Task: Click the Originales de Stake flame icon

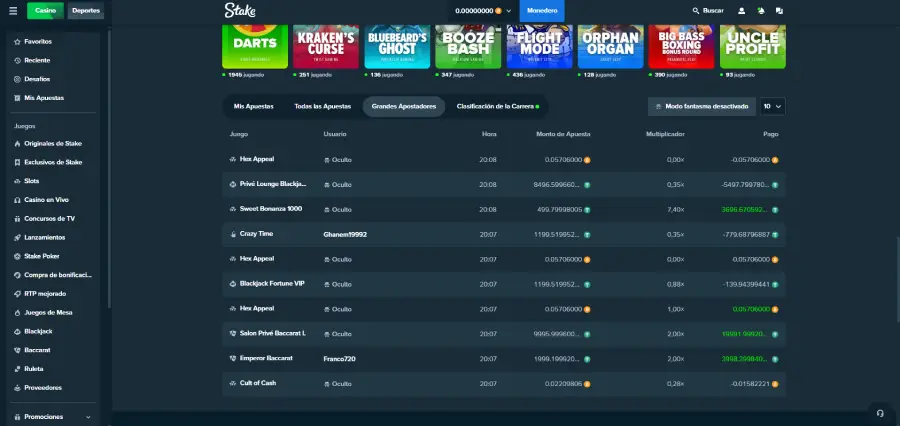Action: [x=18, y=144]
